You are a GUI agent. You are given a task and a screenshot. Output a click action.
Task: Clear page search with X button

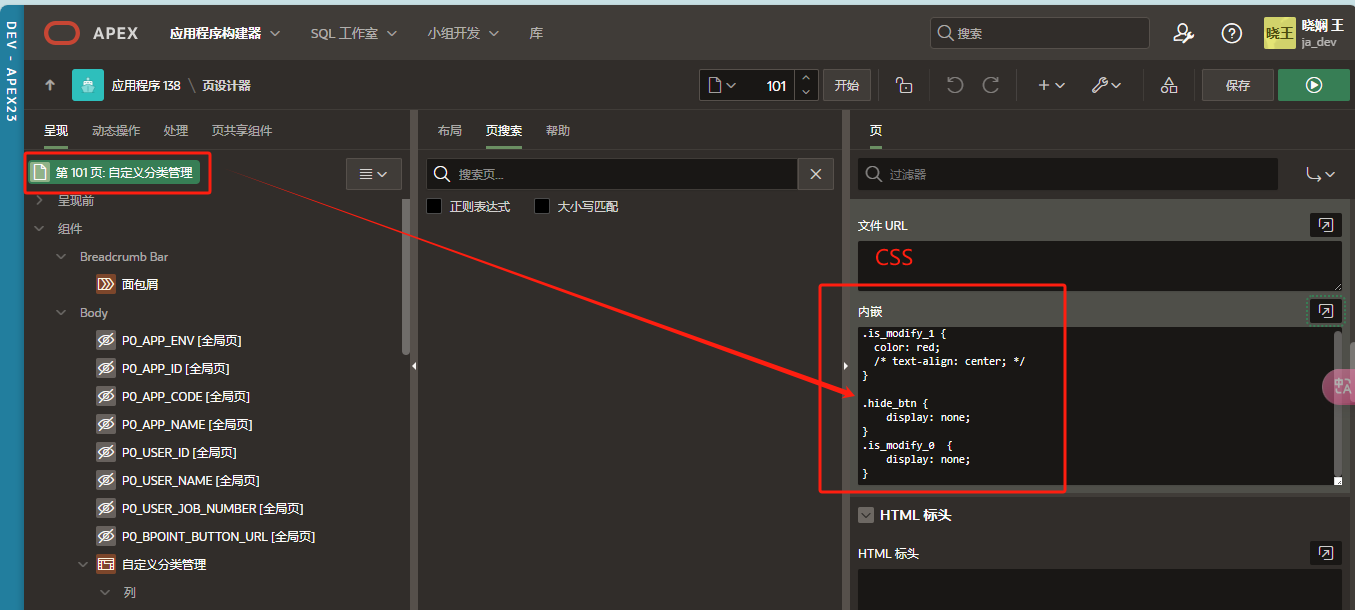(815, 174)
